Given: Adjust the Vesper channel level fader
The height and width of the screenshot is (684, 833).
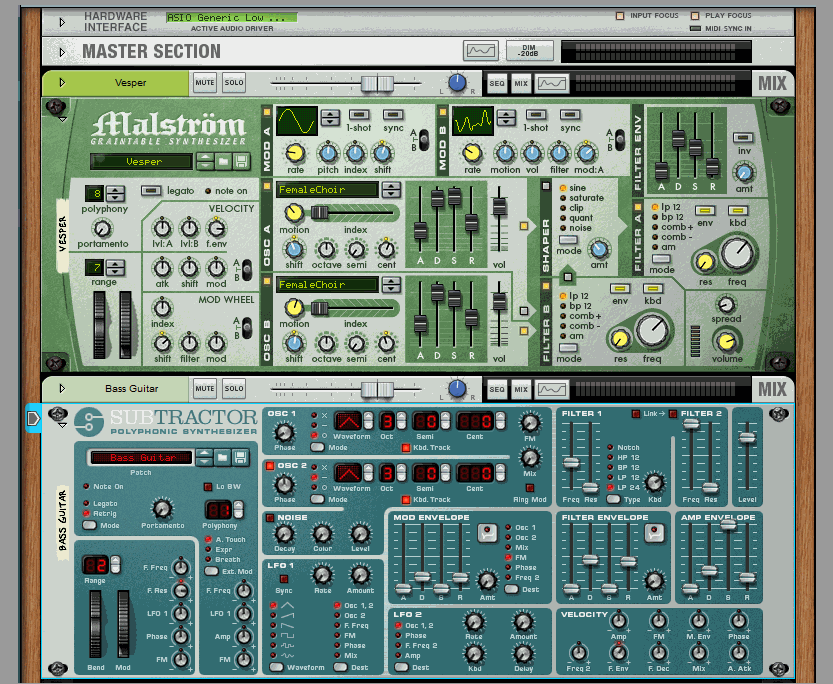Looking at the screenshot, I should [377, 83].
